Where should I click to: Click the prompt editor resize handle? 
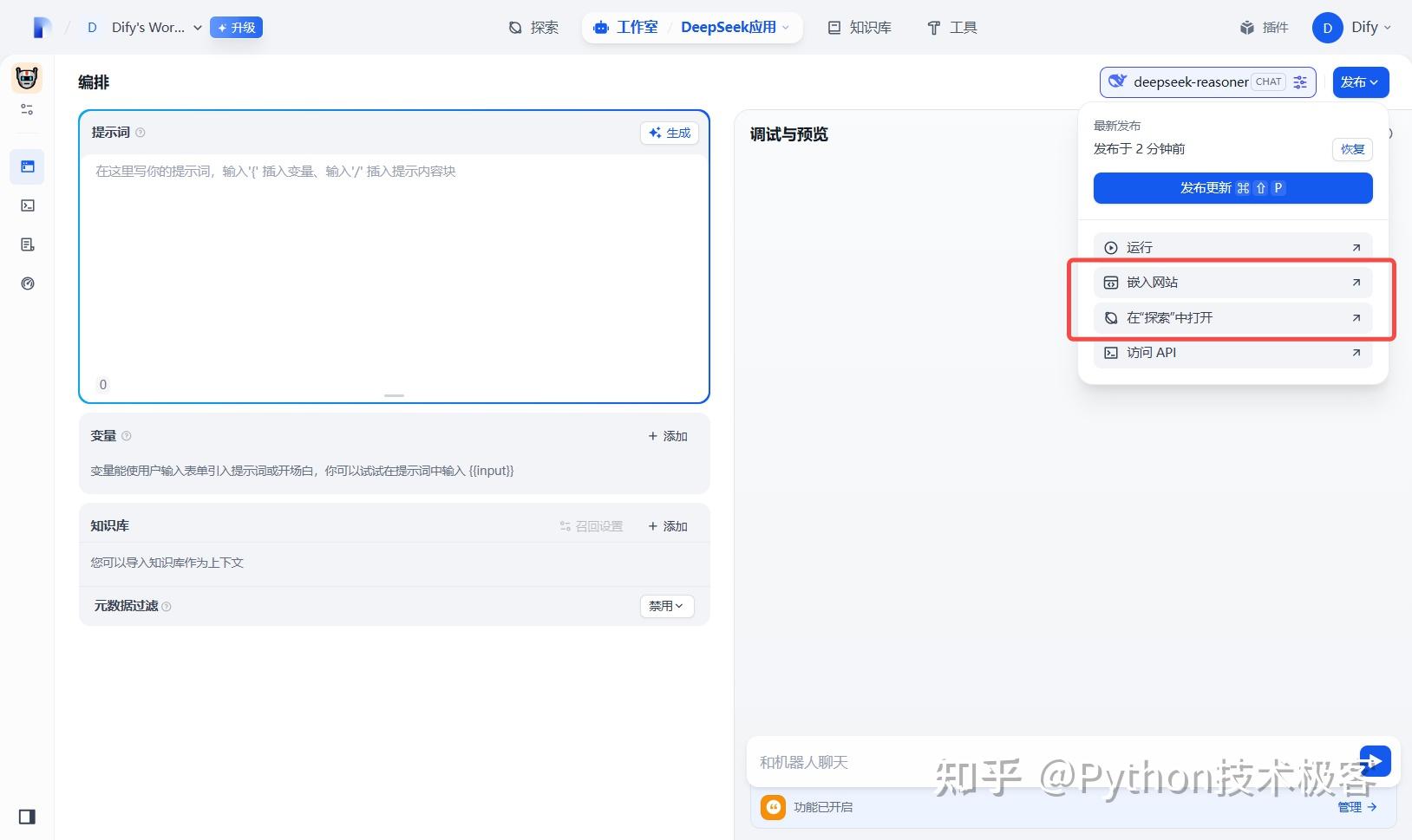[395, 395]
